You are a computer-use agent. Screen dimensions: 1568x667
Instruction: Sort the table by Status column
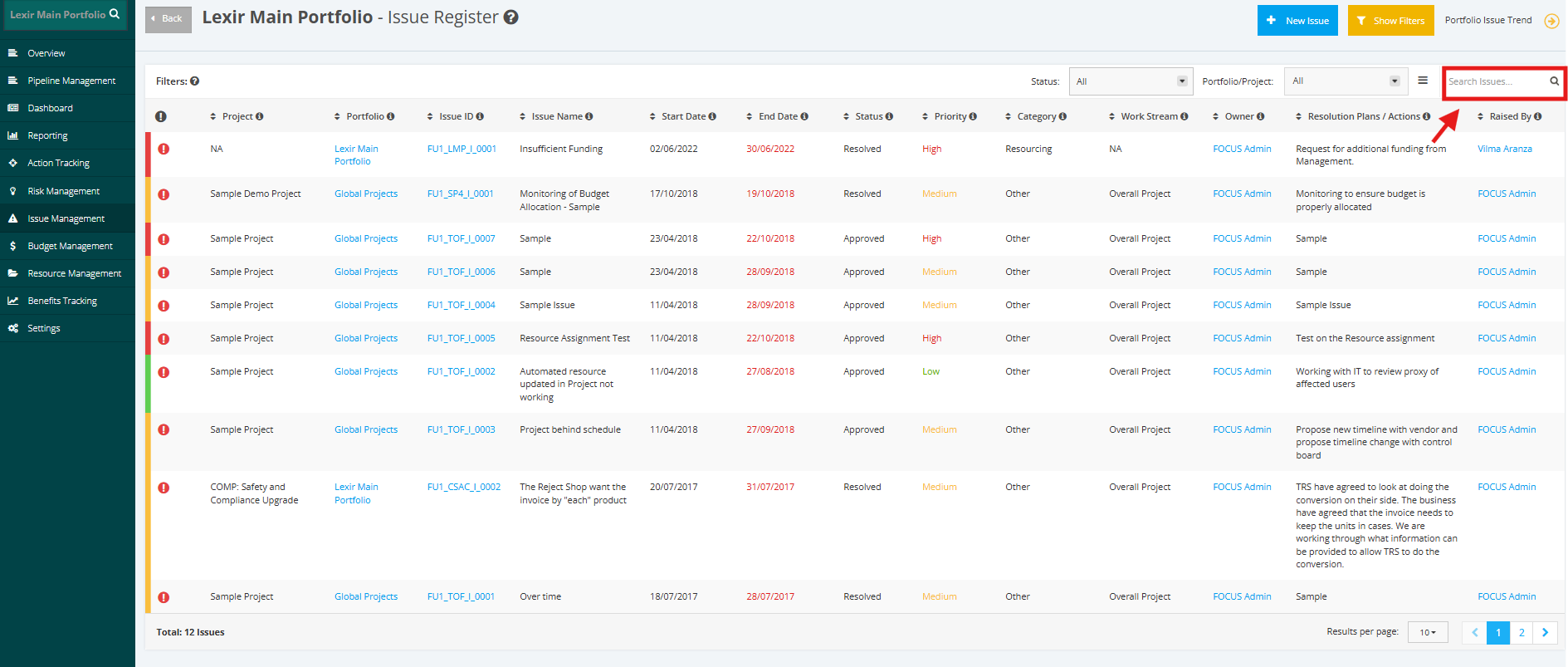[x=868, y=116]
